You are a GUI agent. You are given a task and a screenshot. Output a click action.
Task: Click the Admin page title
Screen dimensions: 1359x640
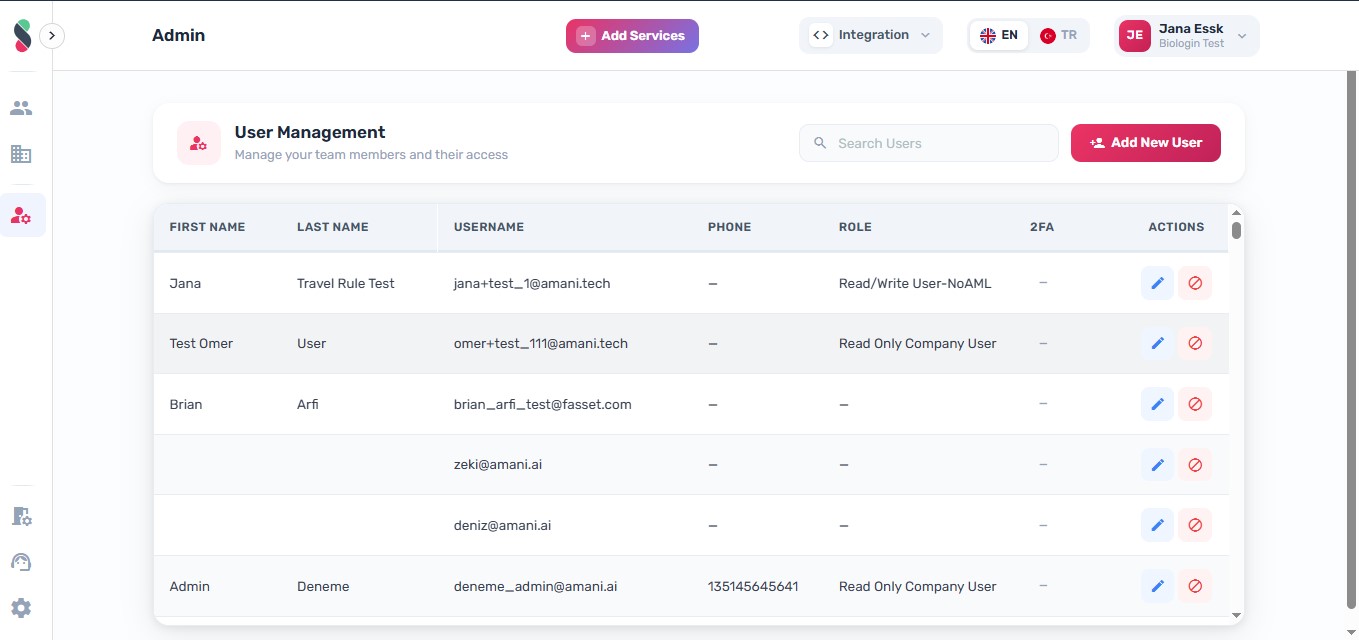(179, 35)
